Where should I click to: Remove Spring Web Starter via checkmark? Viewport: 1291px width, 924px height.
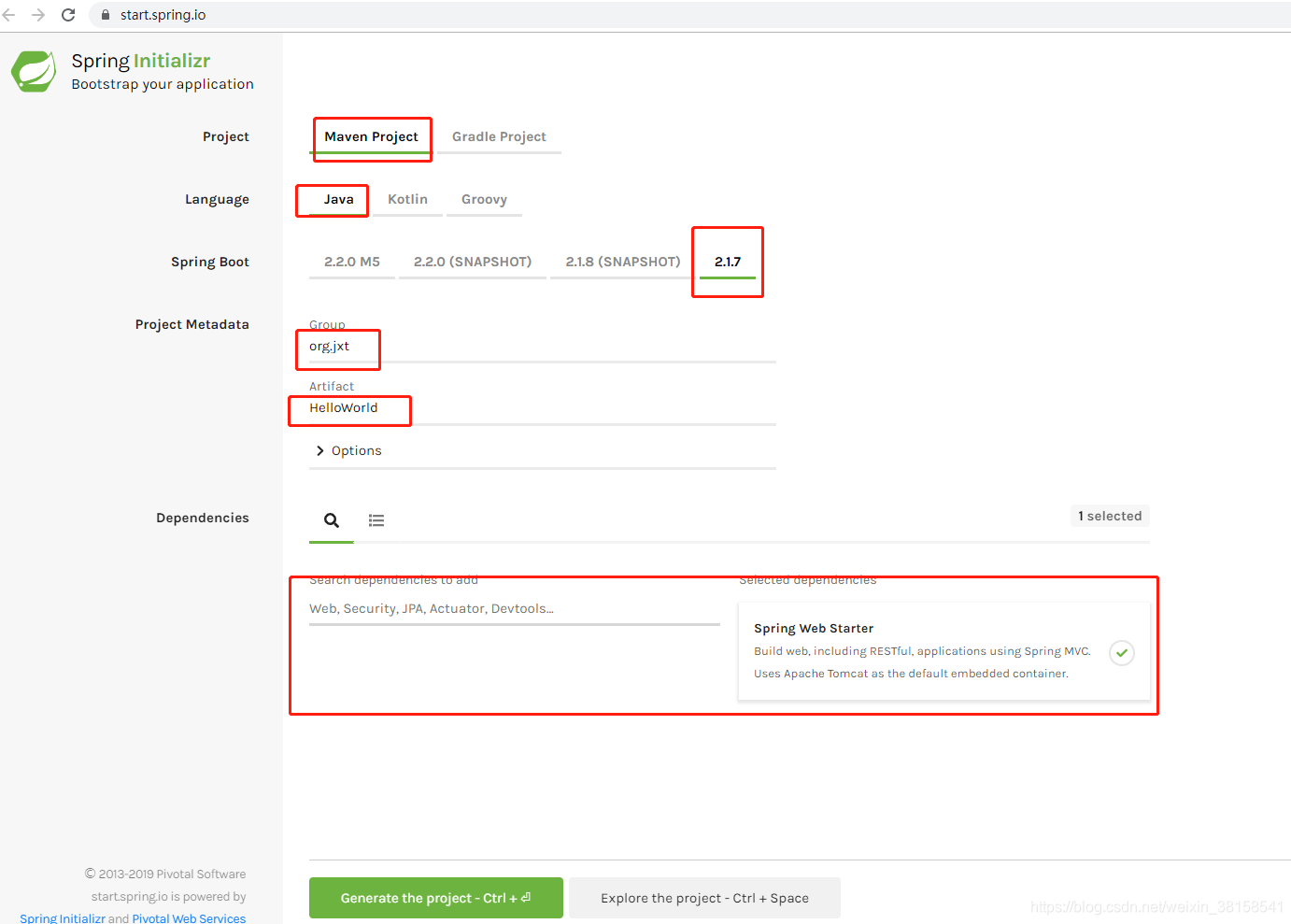click(x=1122, y=652)
